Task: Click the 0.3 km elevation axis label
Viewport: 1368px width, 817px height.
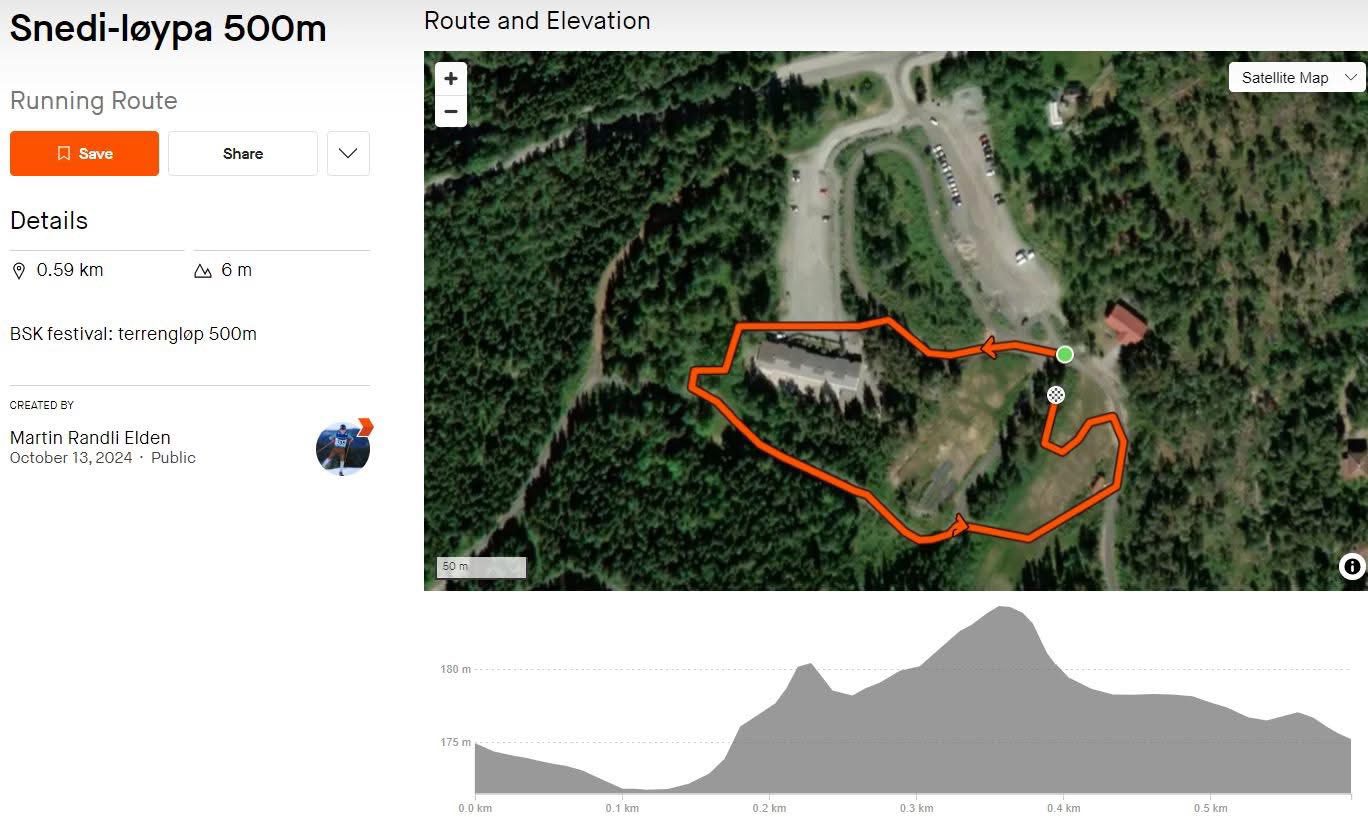Action: (916, 808)
